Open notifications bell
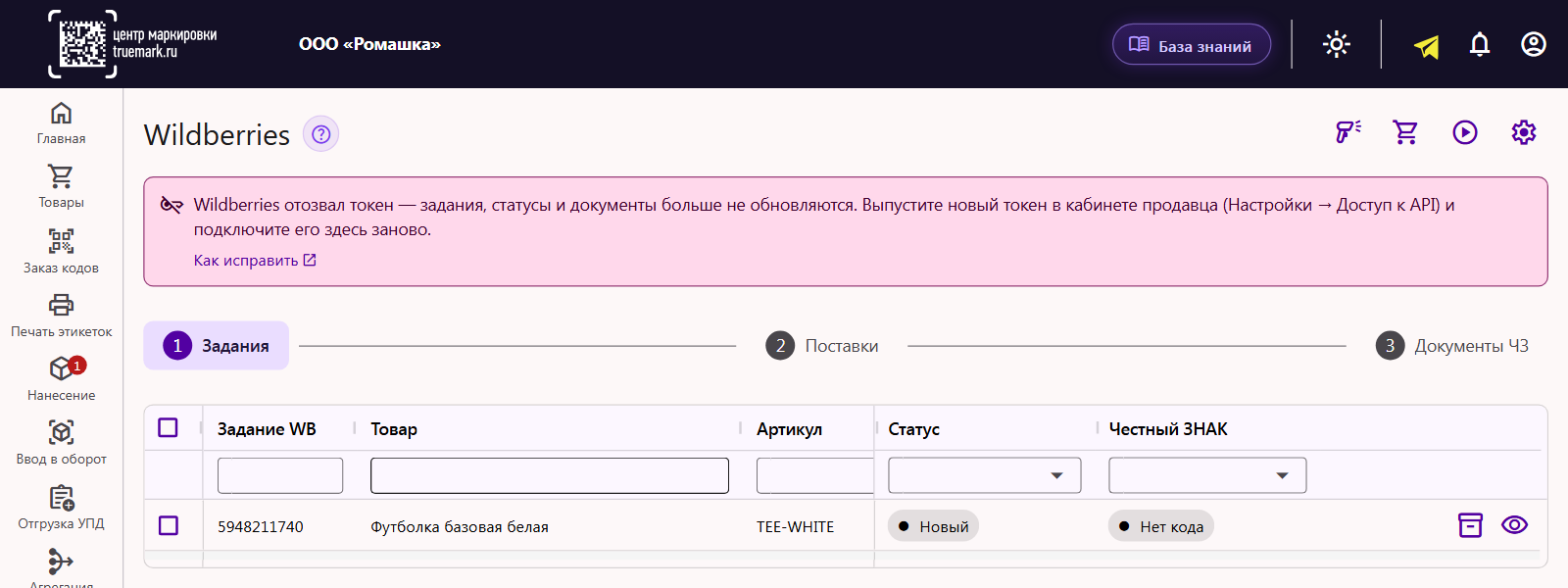The height and width of the screenshot is (588, 1568). coord(1480,44)
